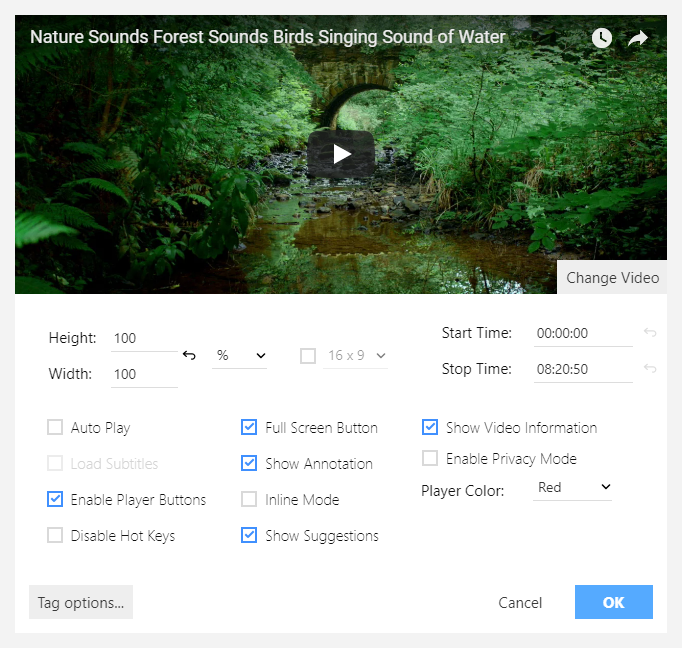Reset the Stop Time value icon
Image resolution: width=682 pixels, height=648 pixels.
pos(650,369)
